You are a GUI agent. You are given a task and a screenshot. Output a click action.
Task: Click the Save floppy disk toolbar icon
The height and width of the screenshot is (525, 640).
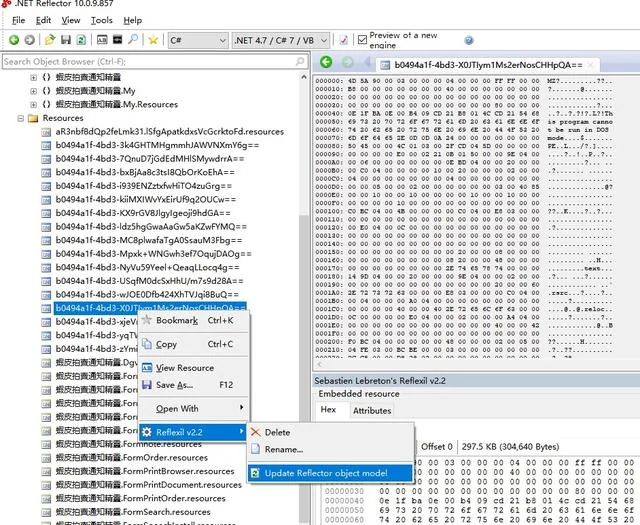click(66, 40)
